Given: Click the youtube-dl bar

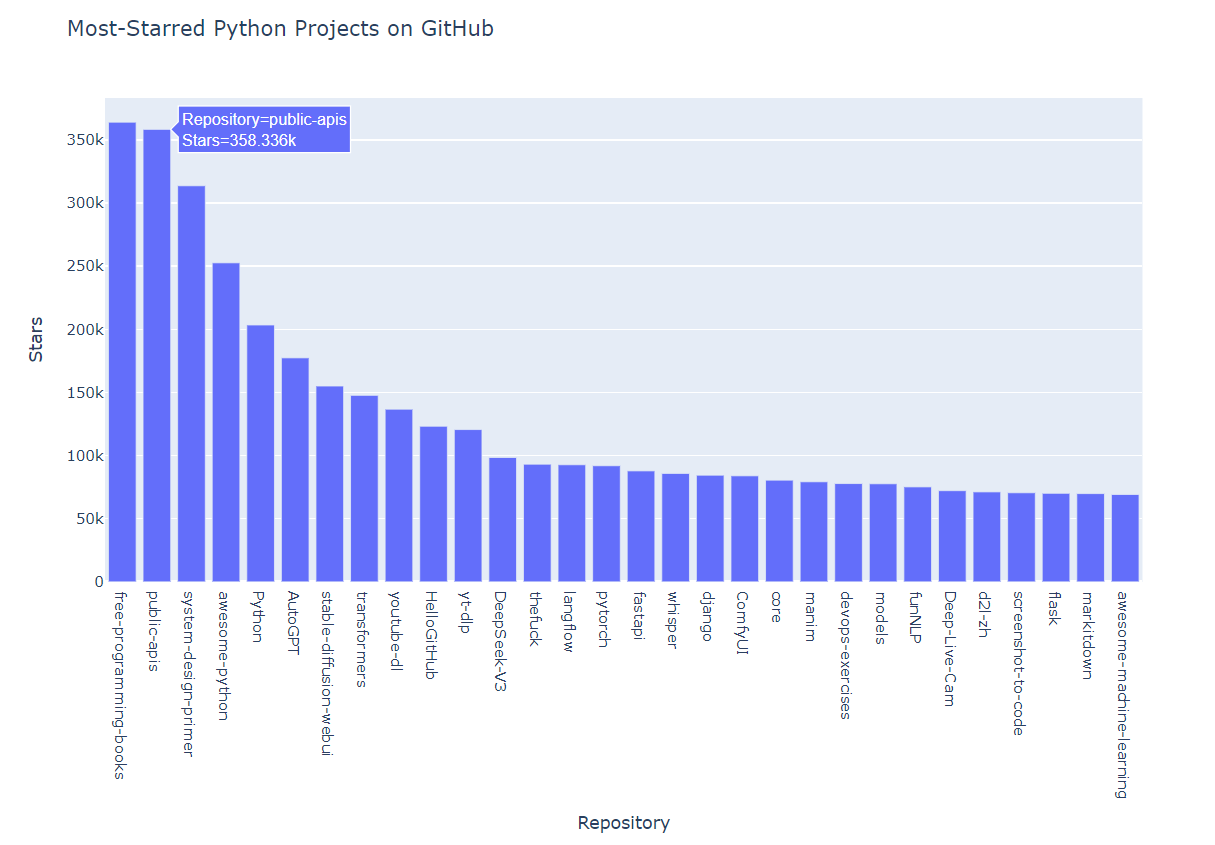Looking at the screenshot, I should [x=399, y=495].
